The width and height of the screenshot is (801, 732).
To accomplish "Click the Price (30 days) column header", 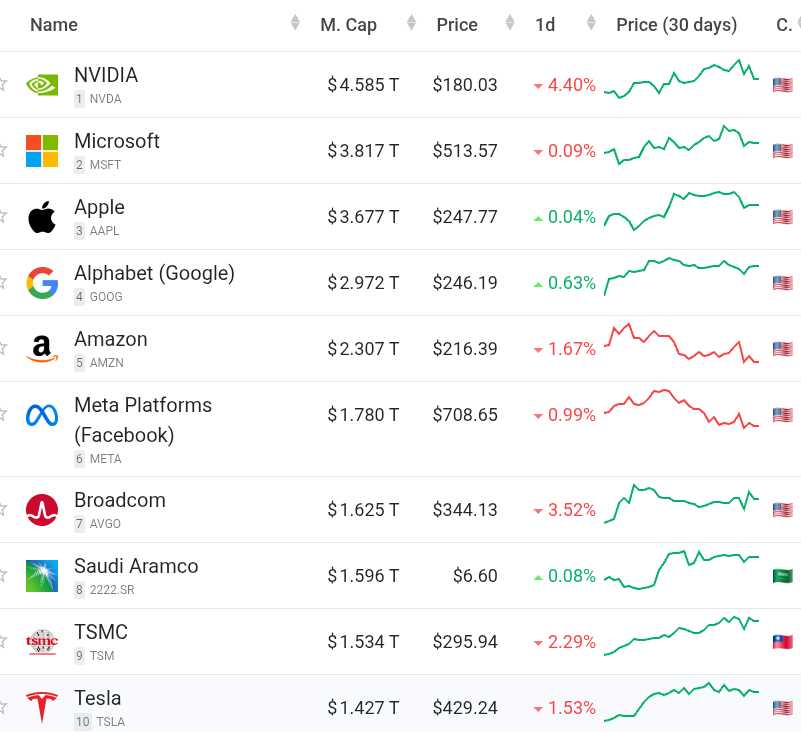I will [x=676, y=25].
